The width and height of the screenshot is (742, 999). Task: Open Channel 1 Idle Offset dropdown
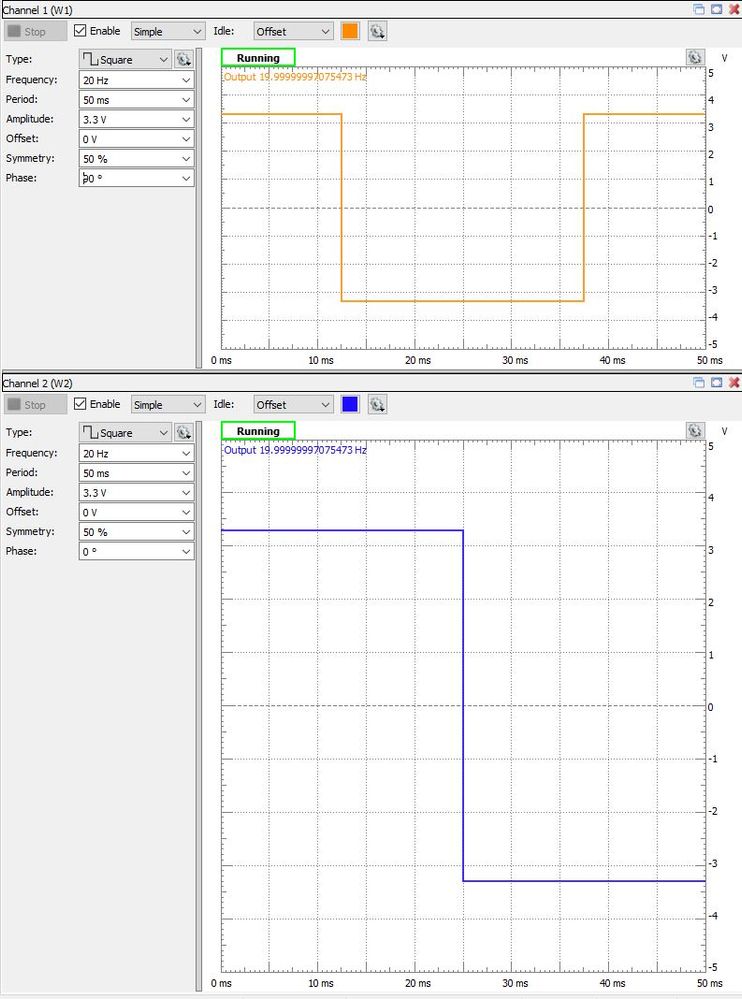(294, 31)
